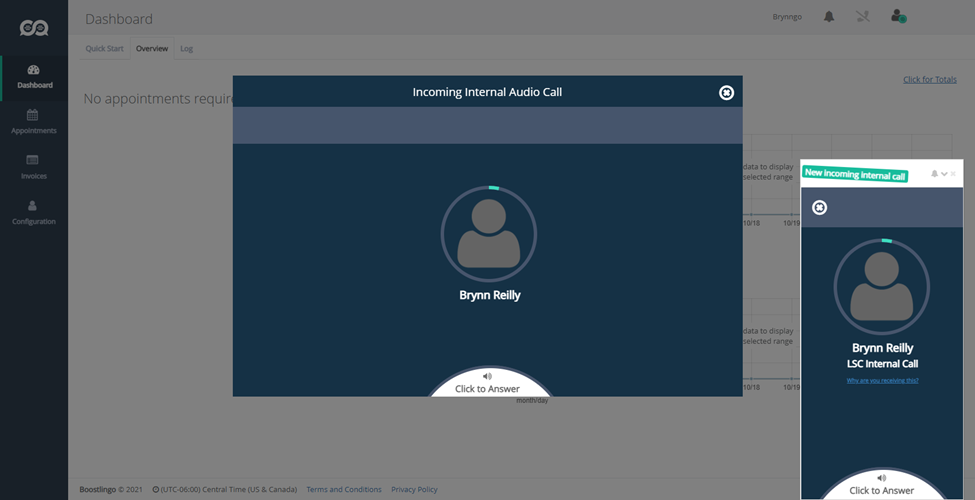Collapse the call popup with its chevron
The image size is (975, 500).
(x=944, y=174)
